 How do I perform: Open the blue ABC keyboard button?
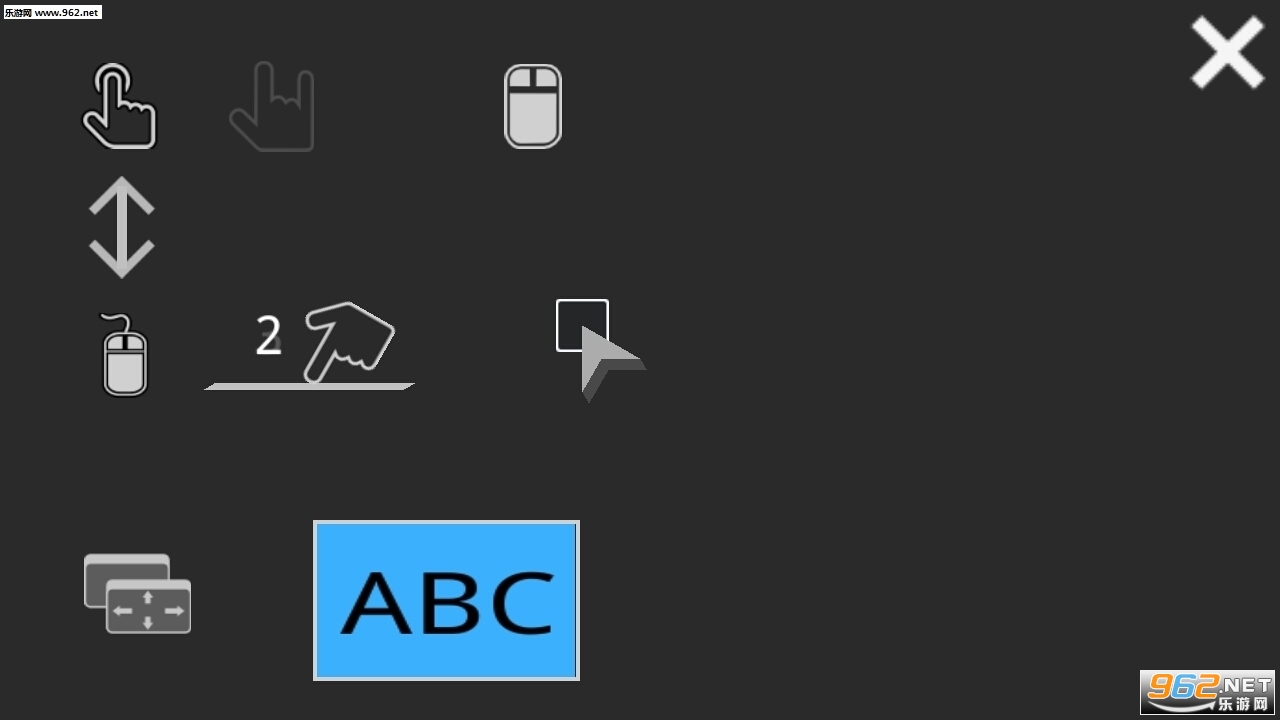446,600
